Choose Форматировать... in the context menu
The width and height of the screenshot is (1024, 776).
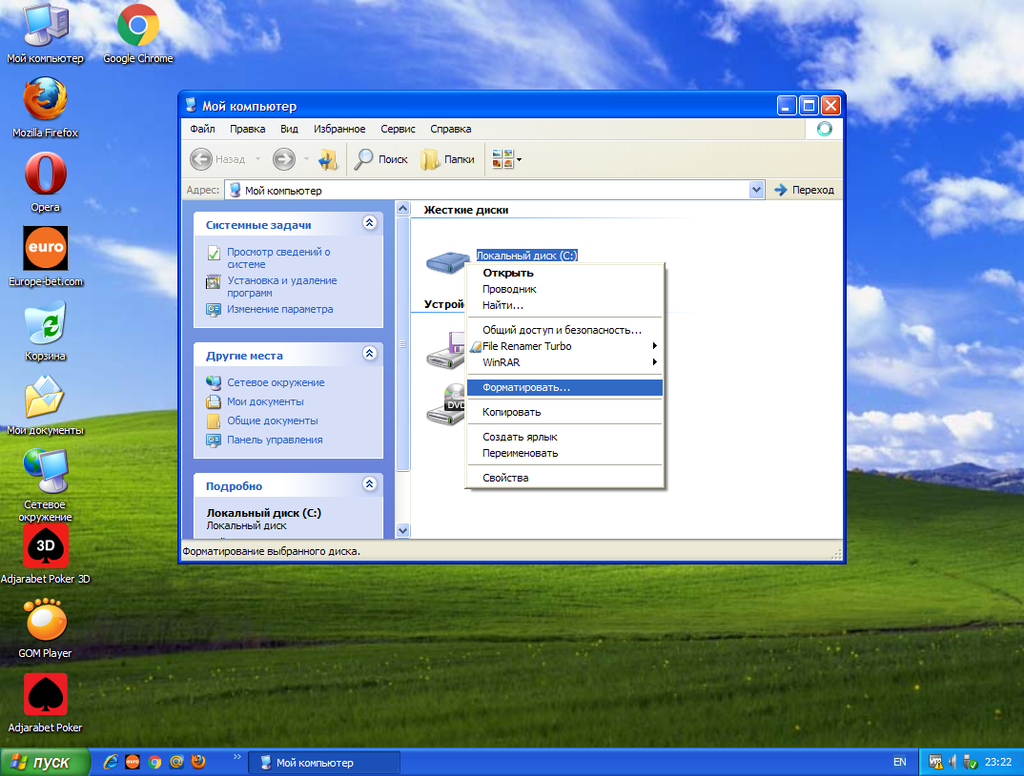pyautogui.click(x=565, y=387)
